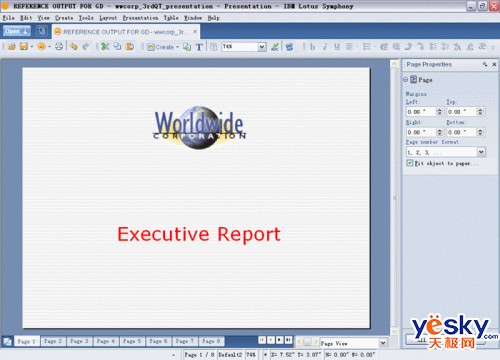Switch to the Page 6 tab
The image size is (500, 360).
click(158, 341)
